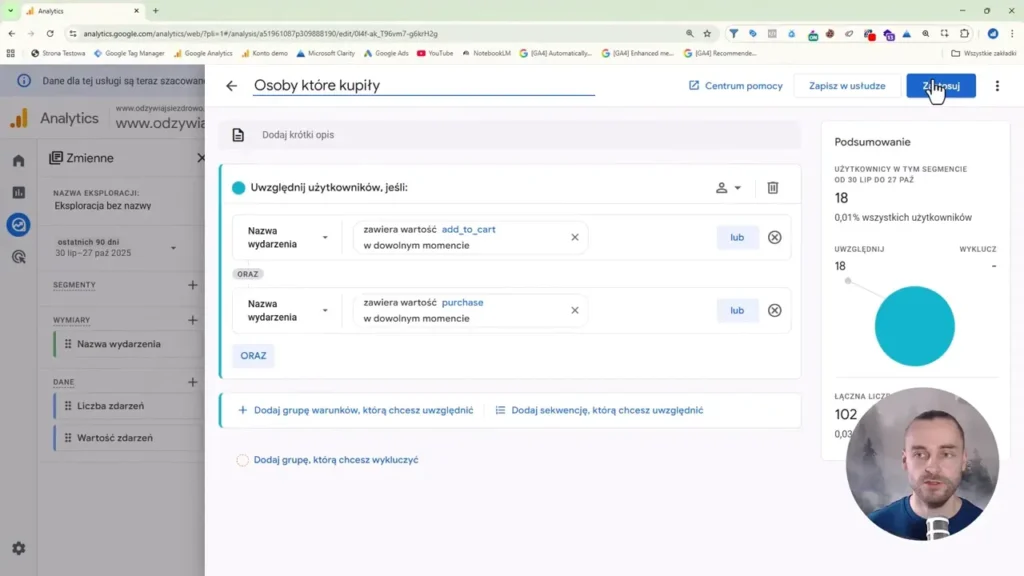This screenshot has width=1024, height=576.
Task: Add a new dimension in Wymiary
Action: pyautogui.click(x=192, y=320)
